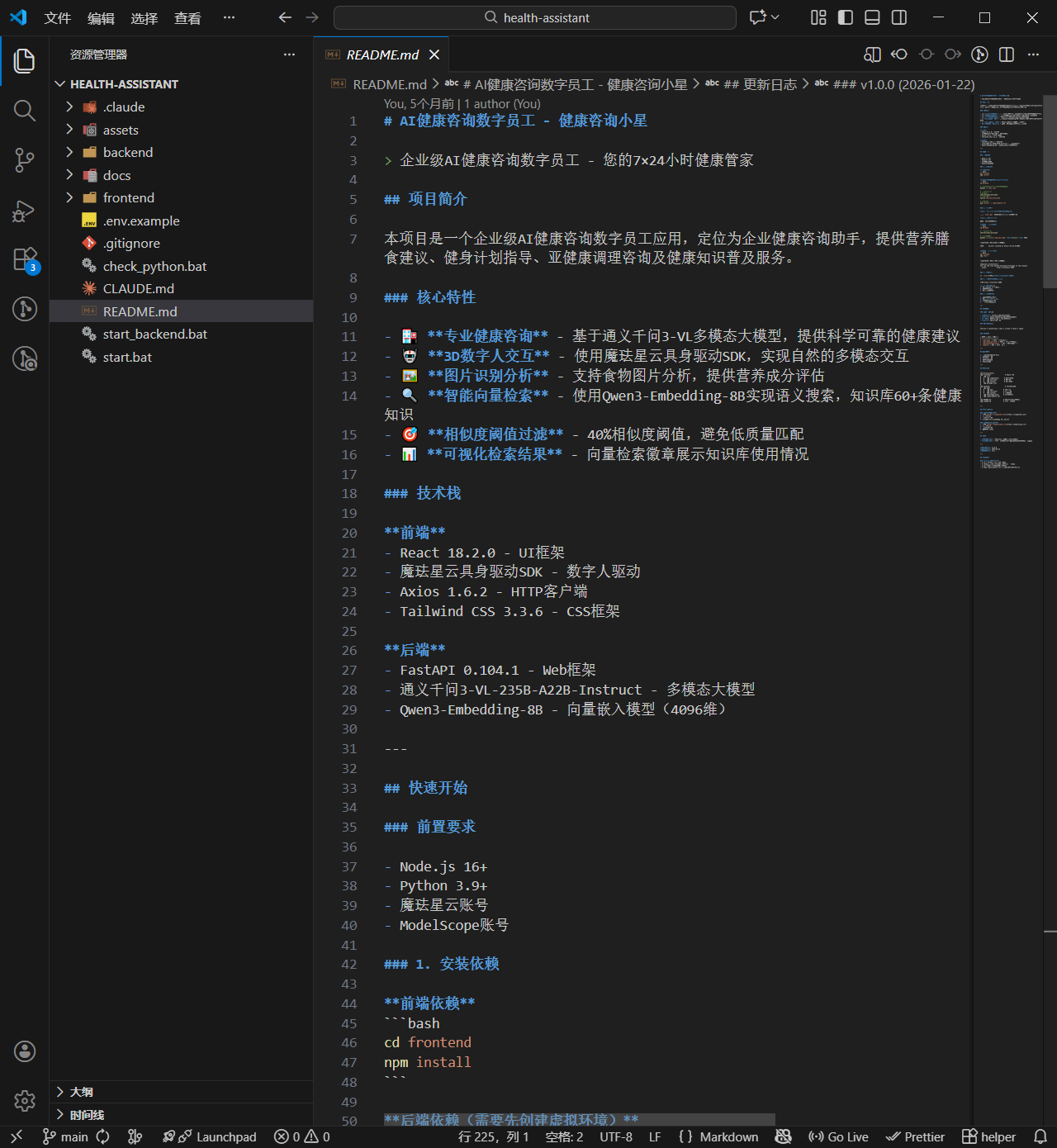1057x1148 pixels.
Task: Change the UTF-8 encoding in status bar
Action: click(x=616, y=1136)
